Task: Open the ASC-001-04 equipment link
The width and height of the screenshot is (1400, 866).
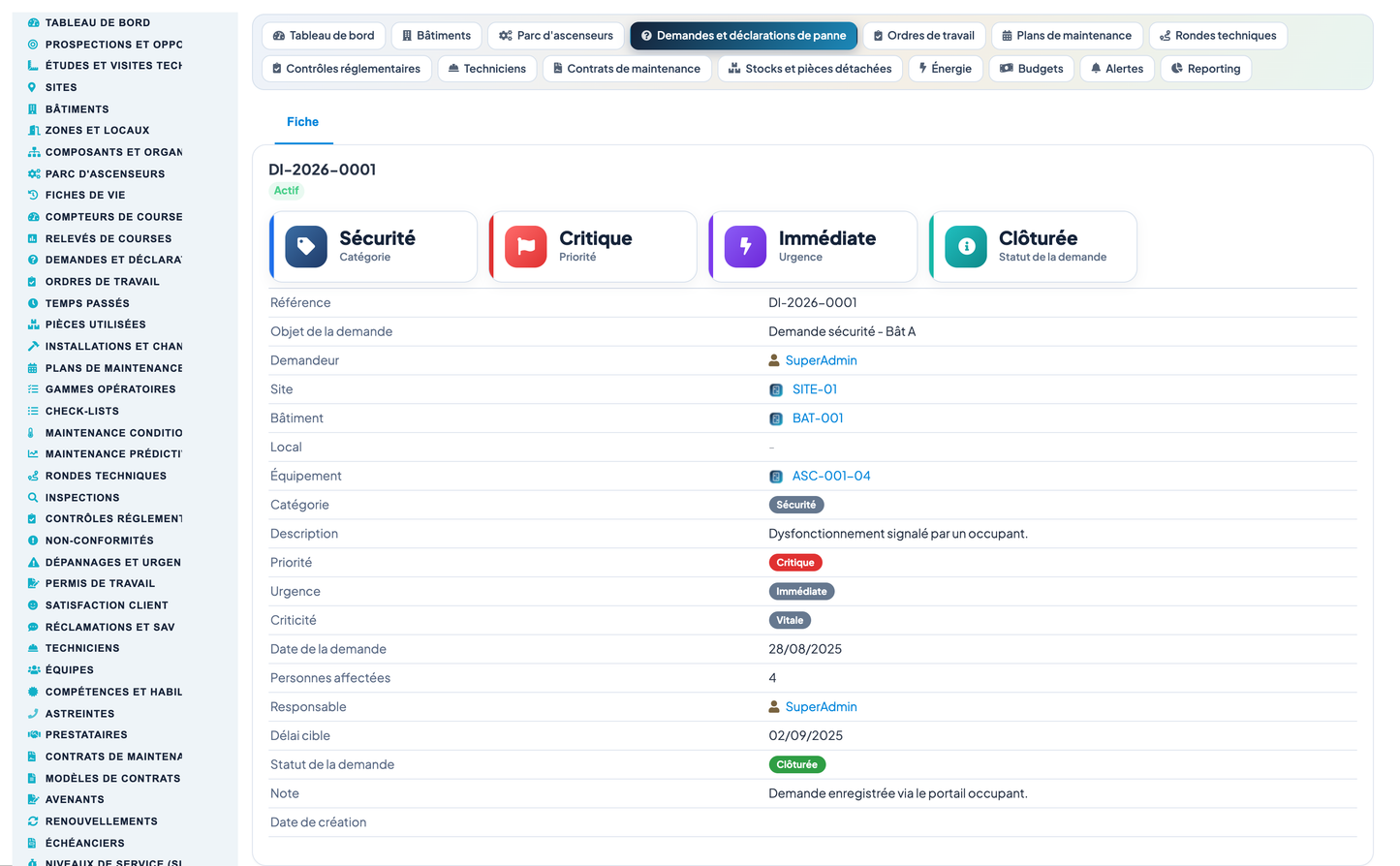Action: pos(831,477)
